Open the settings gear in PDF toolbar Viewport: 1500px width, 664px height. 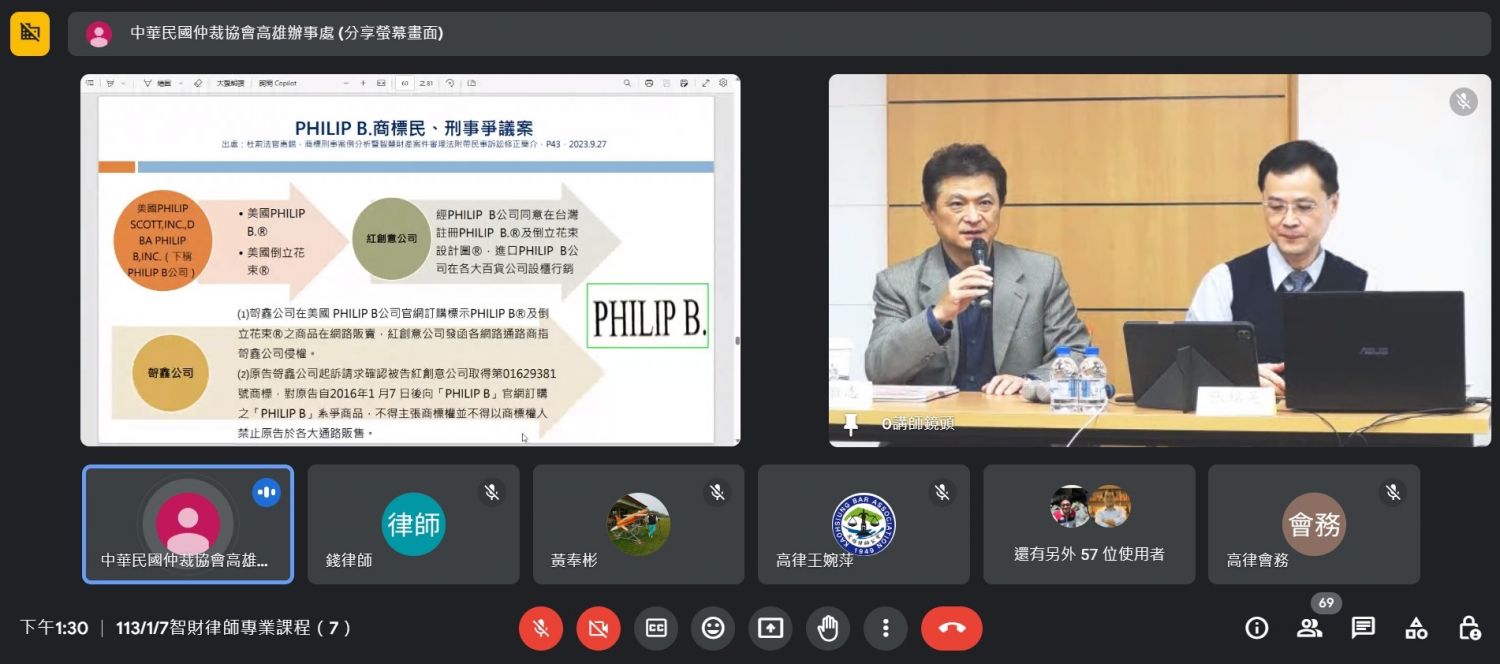pyautogui.click(x=723, y=83)
